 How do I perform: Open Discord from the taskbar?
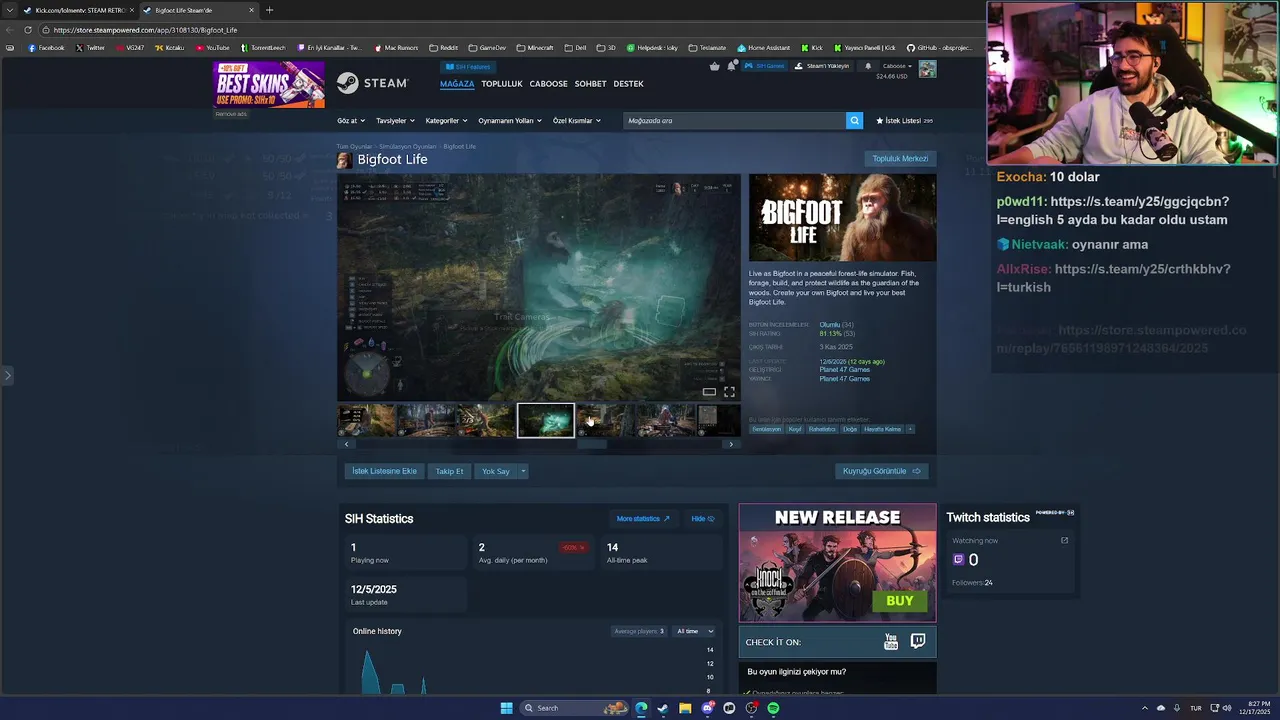click(x=708, y=708)
